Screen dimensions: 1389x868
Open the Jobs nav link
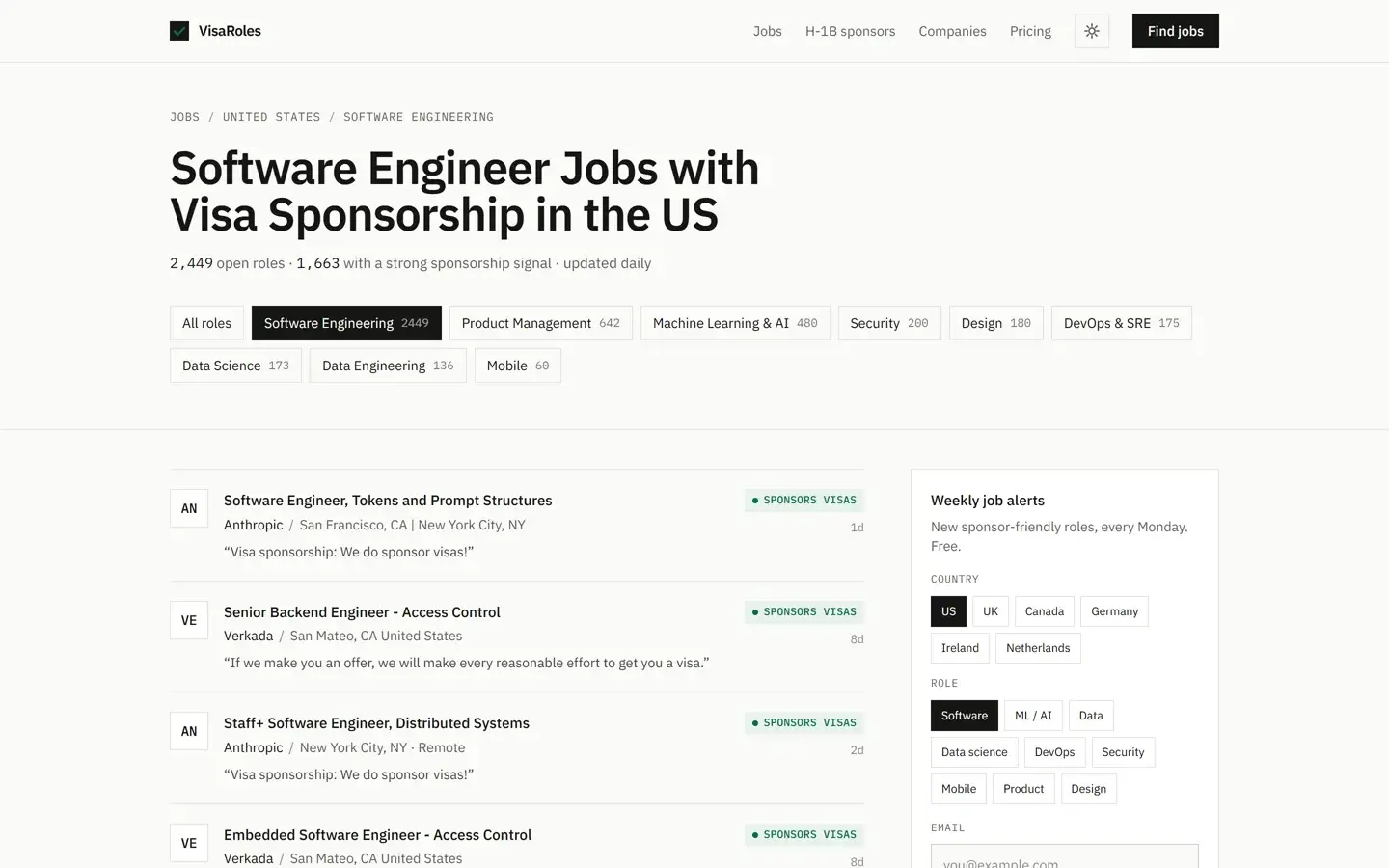pyautogui.click(x=768, y=31)
